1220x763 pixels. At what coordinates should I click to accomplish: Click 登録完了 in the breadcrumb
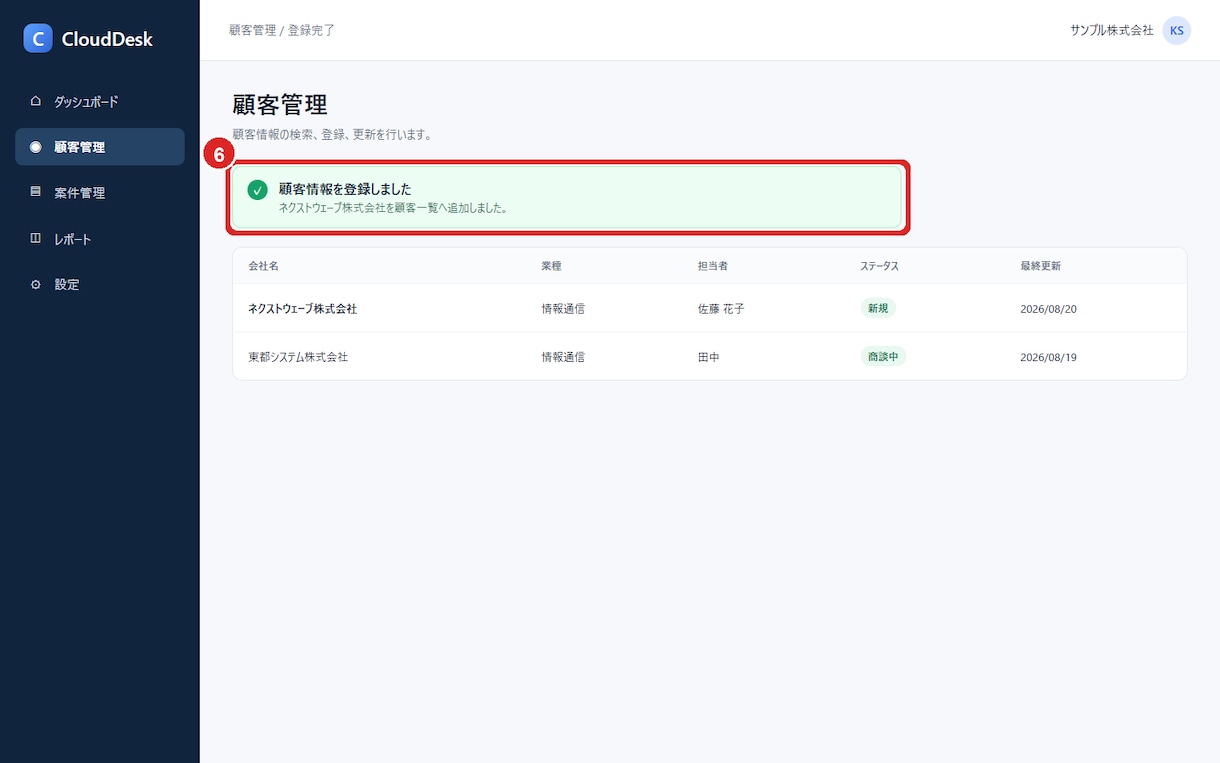(311, 30)
